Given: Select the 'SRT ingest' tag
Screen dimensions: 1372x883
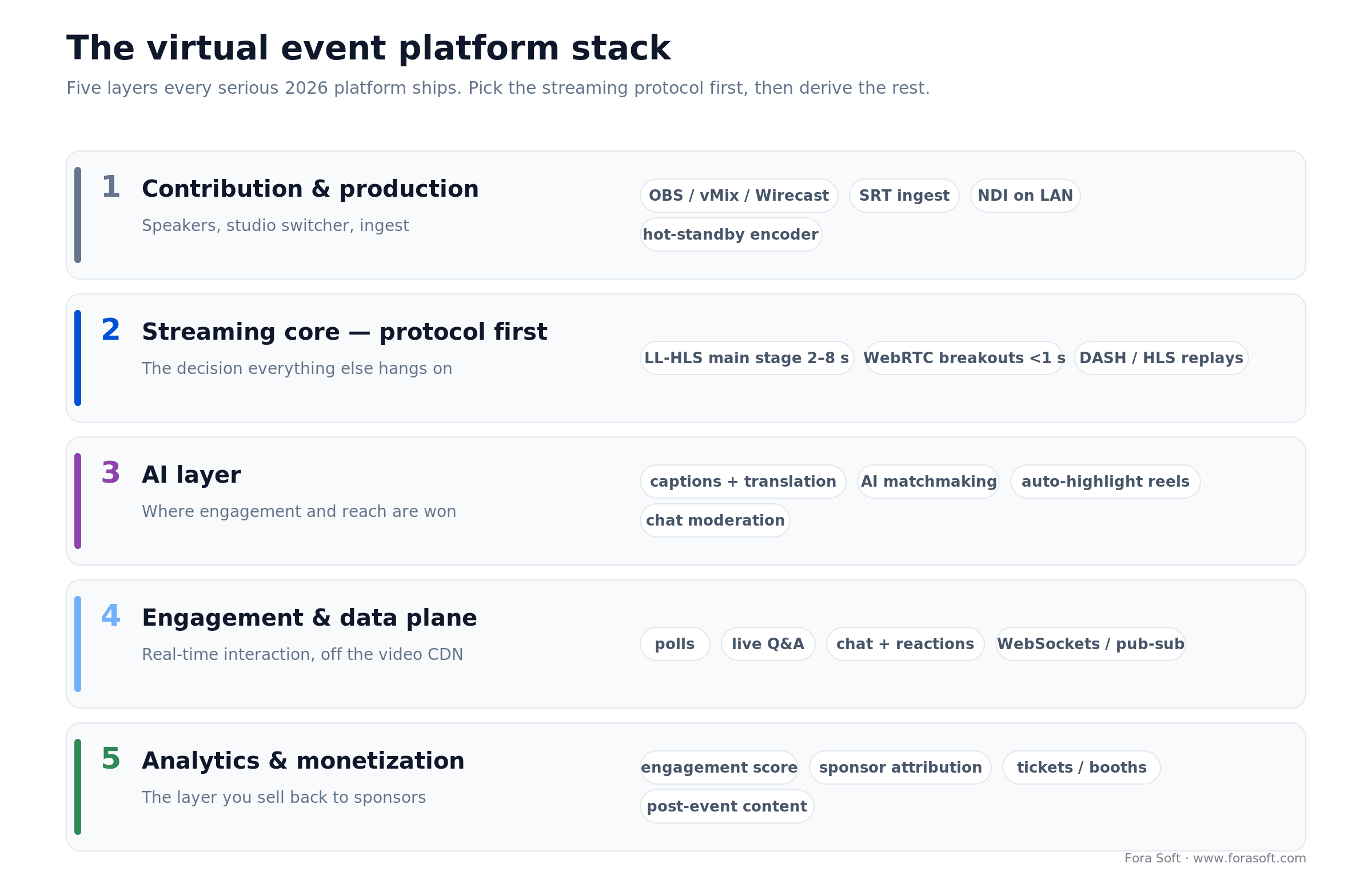Looking at the screenshot, I should (903, 196).
